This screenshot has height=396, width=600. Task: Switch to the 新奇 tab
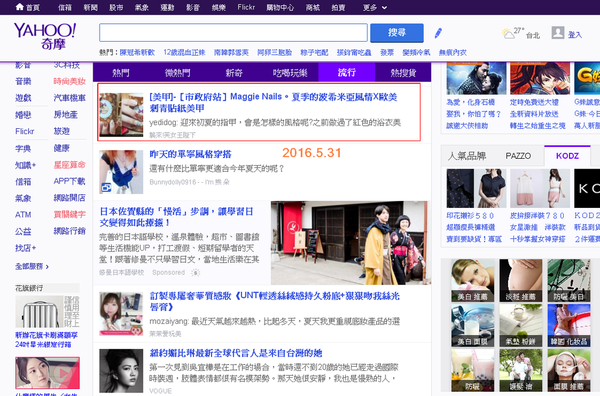[x=234, y=72]
